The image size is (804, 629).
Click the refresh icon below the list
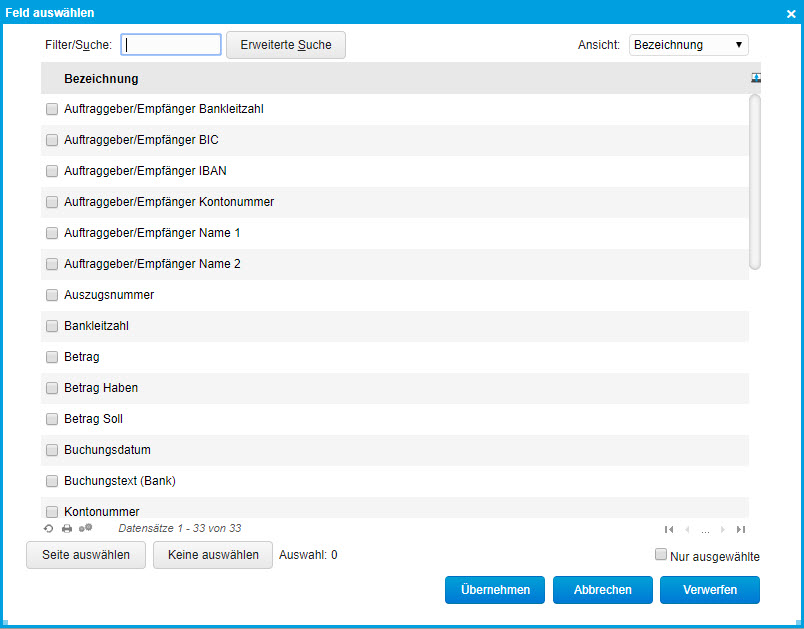pyautogui.click(x=48, y=528)
